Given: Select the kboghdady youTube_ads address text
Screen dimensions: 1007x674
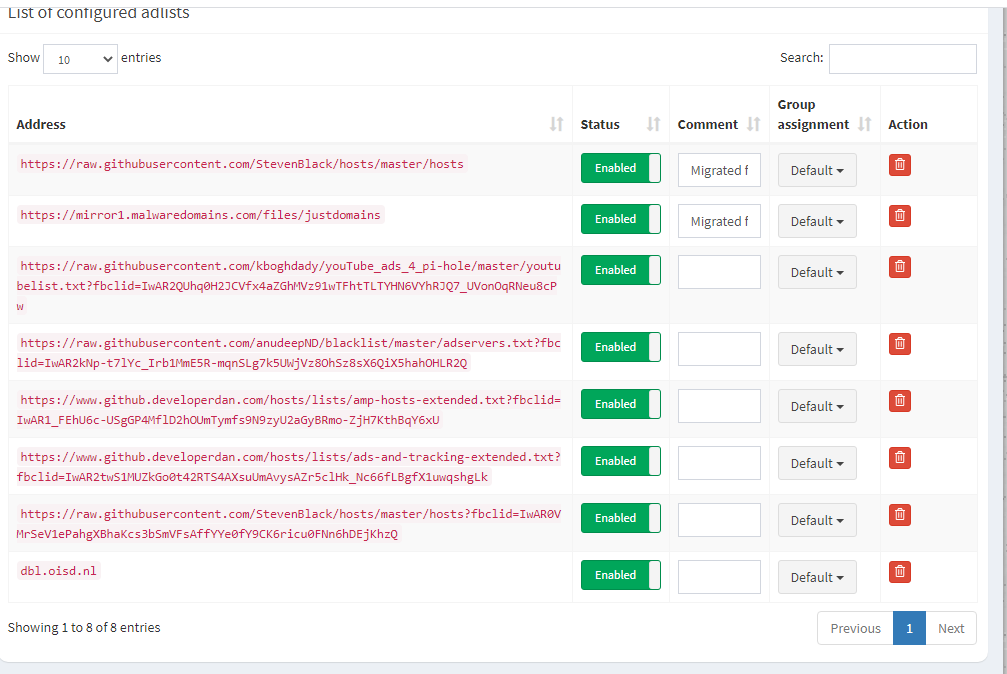Looking at the screenshot, I should (289, 286).
